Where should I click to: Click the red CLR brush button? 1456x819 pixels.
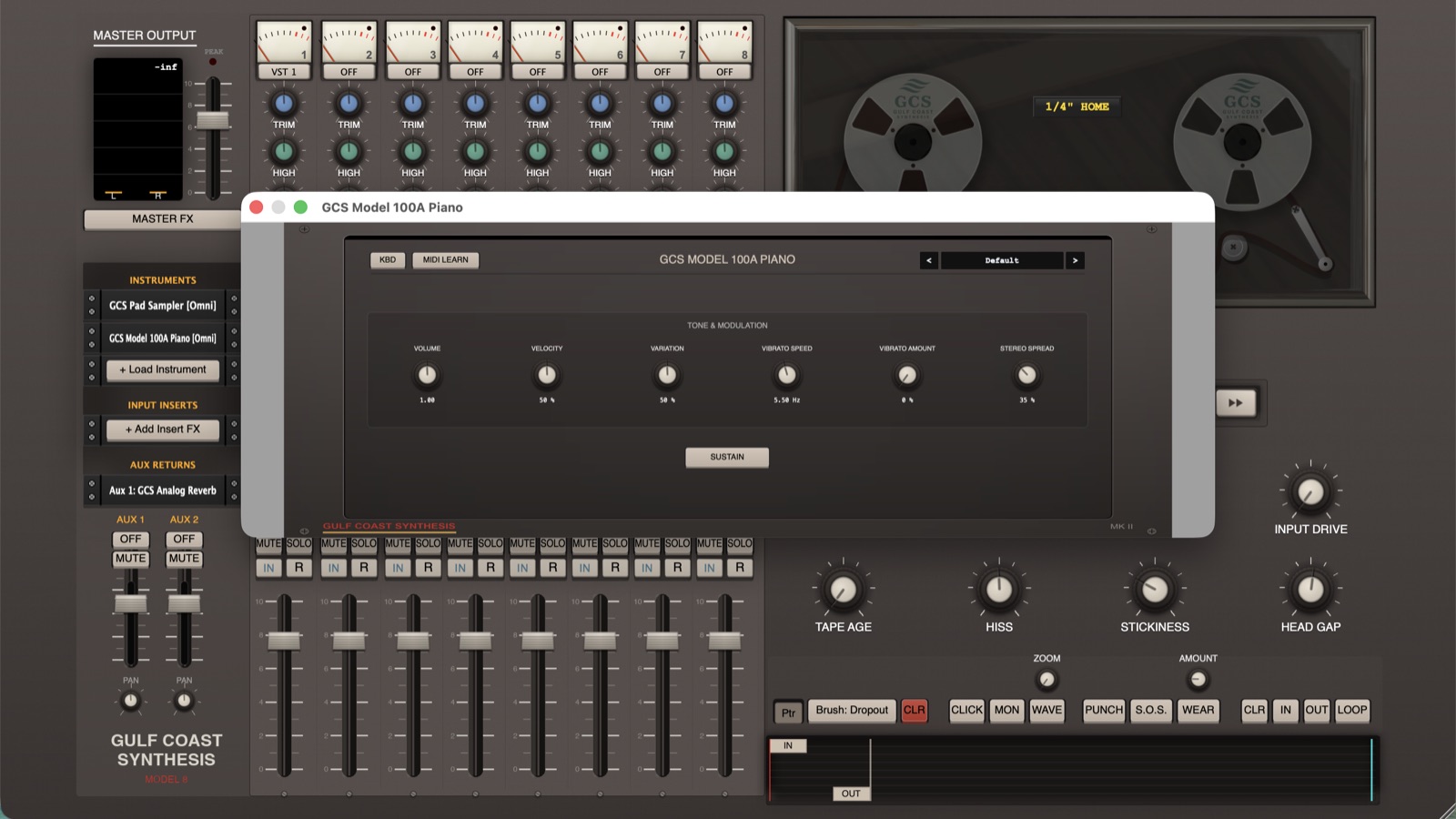pyautogui.click(x=914, y=710)
